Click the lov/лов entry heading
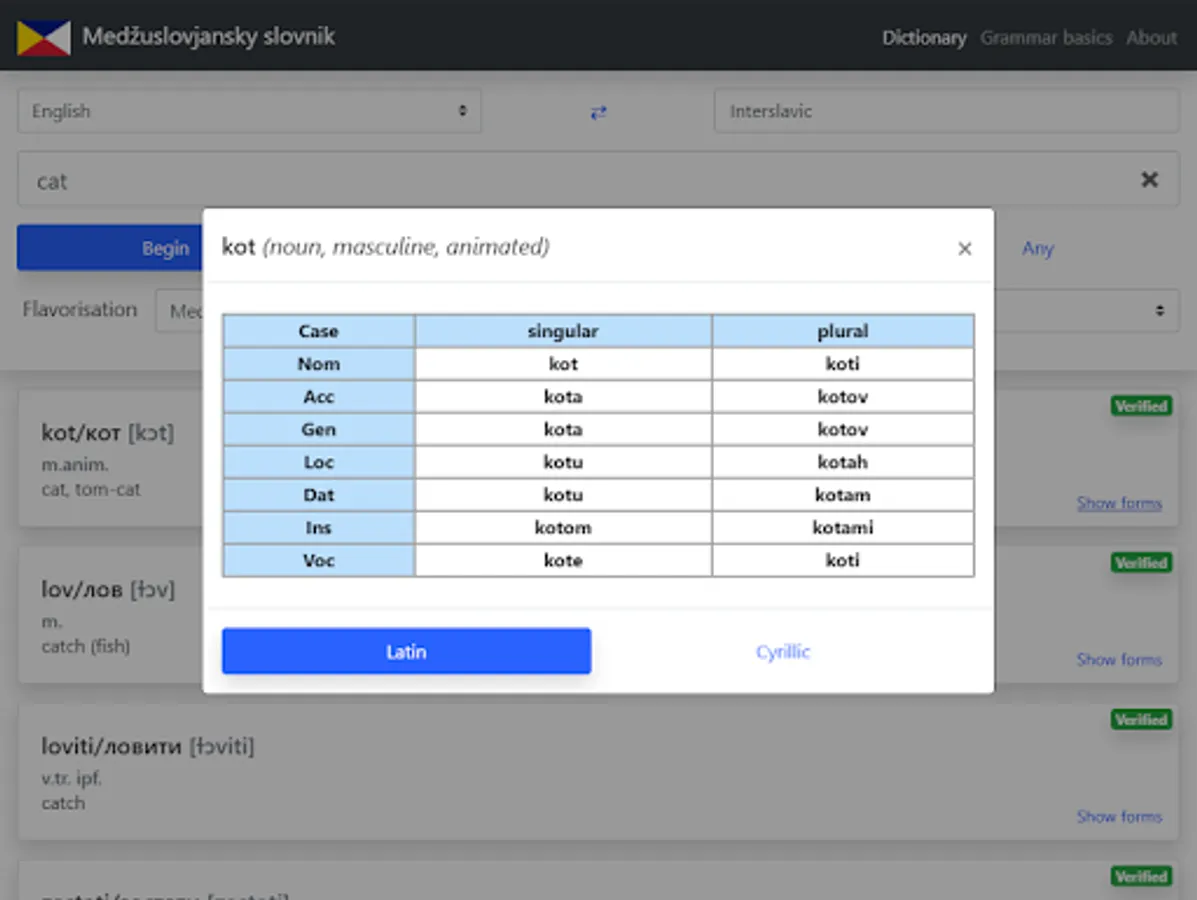This screenshot has width=1197, height=900. click(108, 589)
